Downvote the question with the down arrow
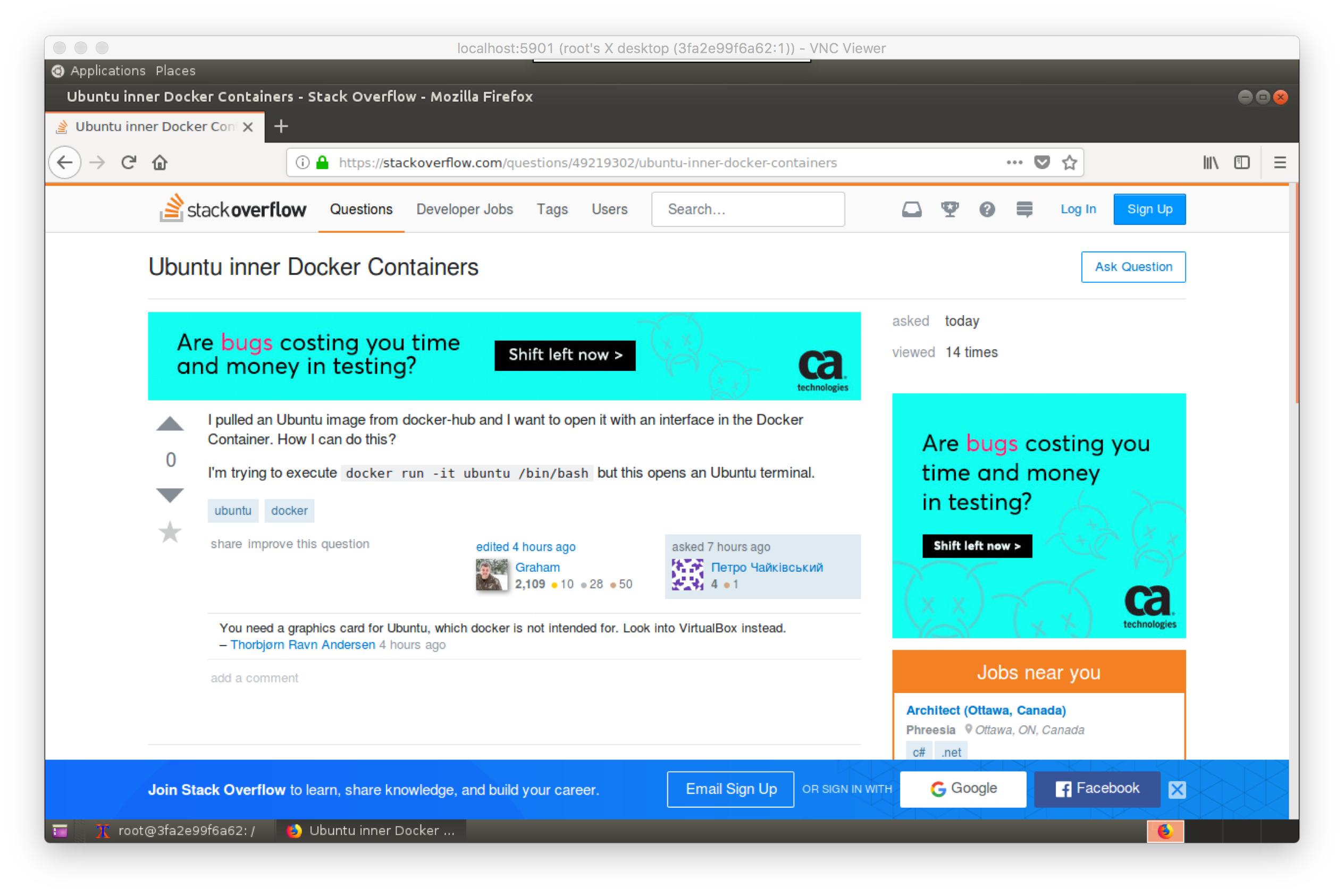Screen dimensions: 1344x896 click(x=170, y=495)
